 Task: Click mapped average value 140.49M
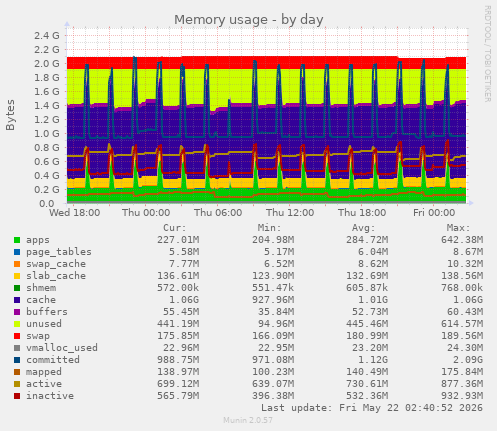(367, 372)
